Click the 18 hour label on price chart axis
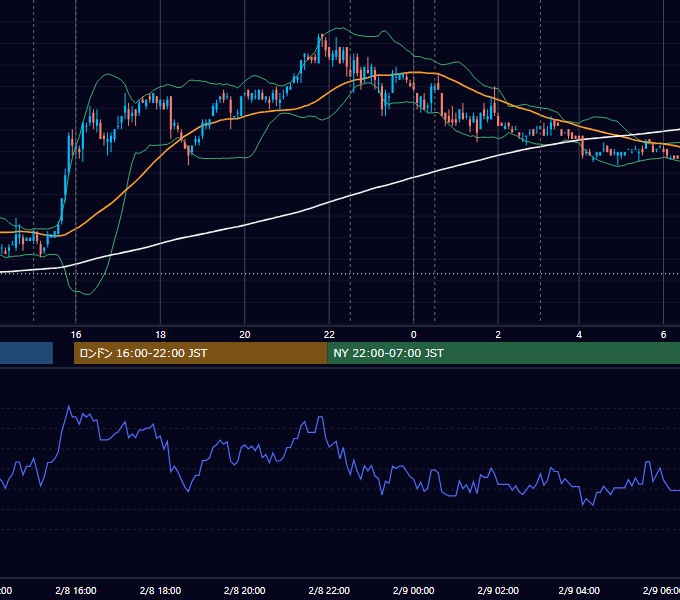Image resolution: width=680 pixels, height=600 pixels. tap(160, 335)
